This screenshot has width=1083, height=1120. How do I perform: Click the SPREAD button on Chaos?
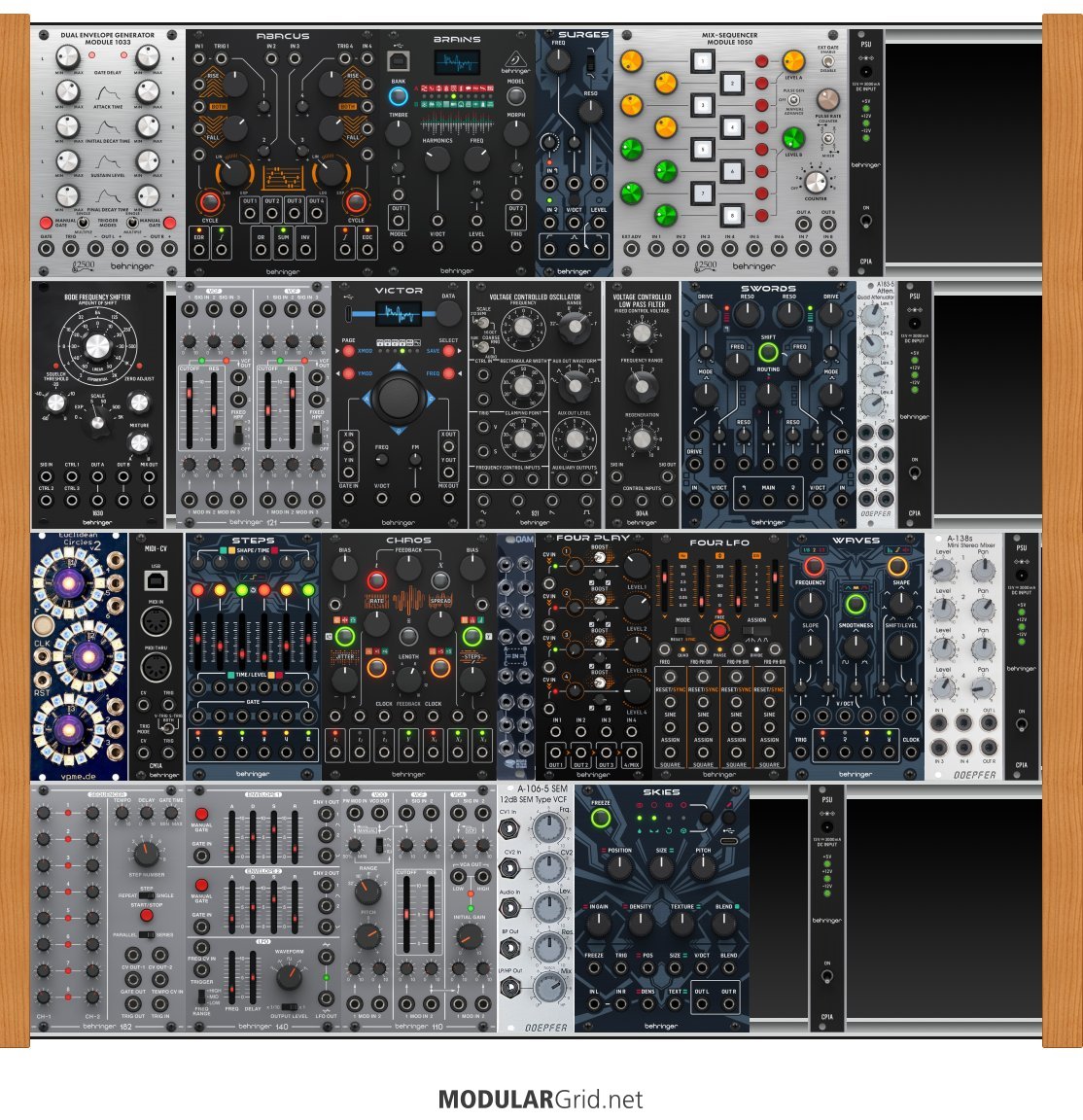(x=440, y=579)
